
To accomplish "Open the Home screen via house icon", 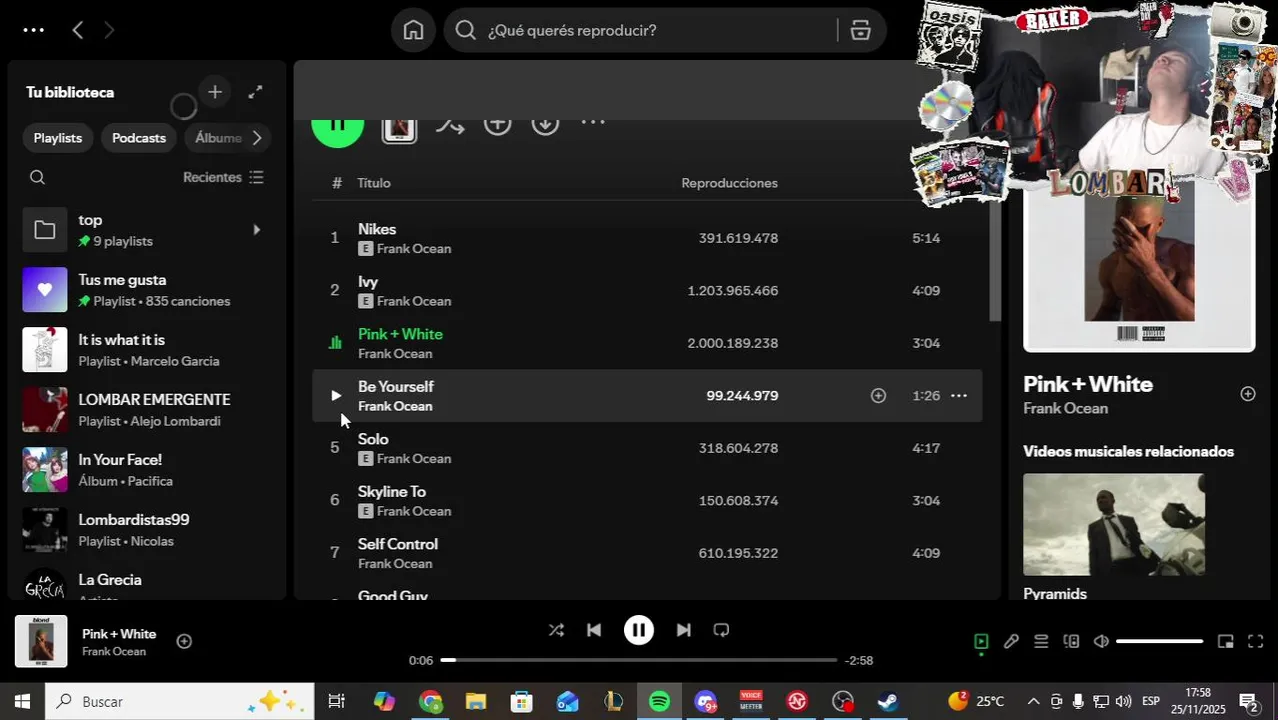I will (413, 30).
